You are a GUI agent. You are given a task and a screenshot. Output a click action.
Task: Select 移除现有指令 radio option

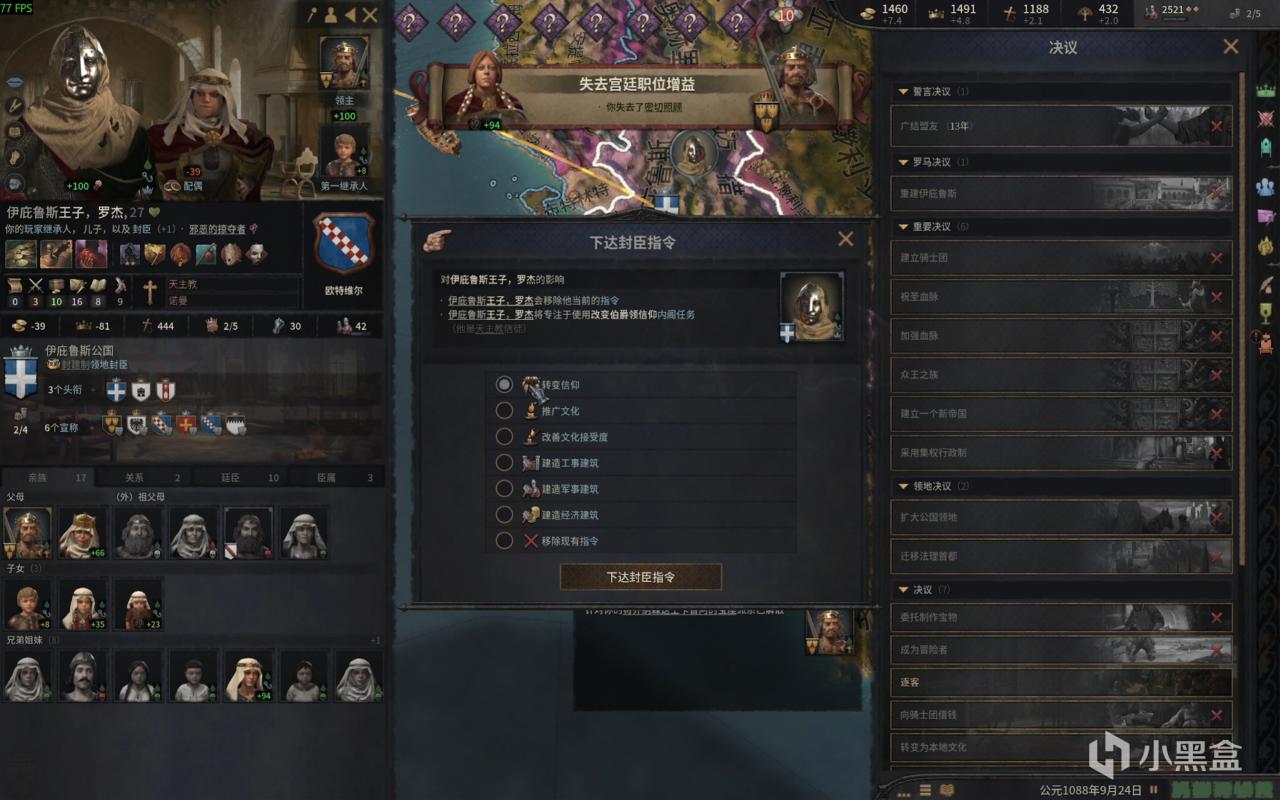tap(505, 540)
